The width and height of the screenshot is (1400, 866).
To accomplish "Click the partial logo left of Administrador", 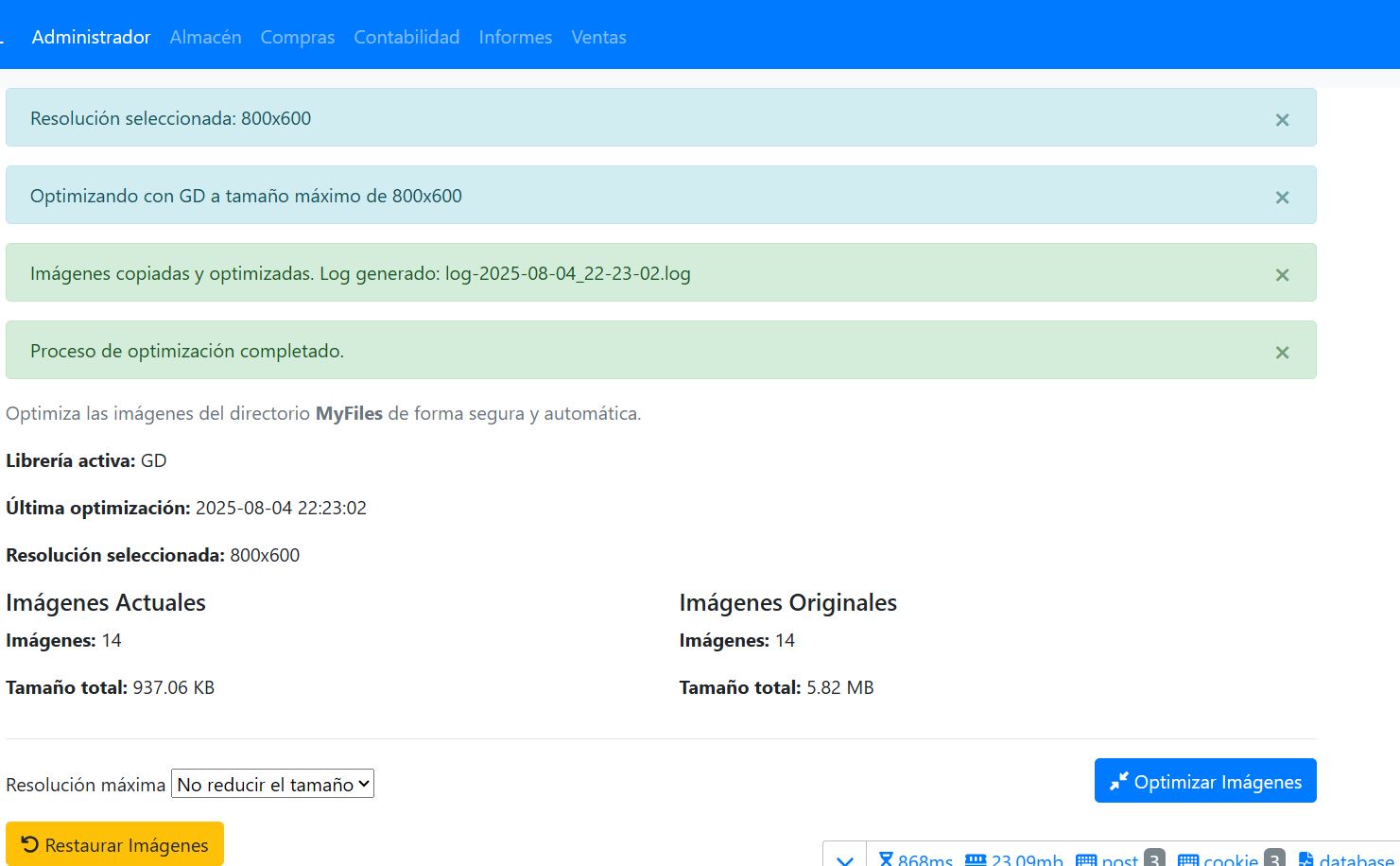I will (3, 38).
